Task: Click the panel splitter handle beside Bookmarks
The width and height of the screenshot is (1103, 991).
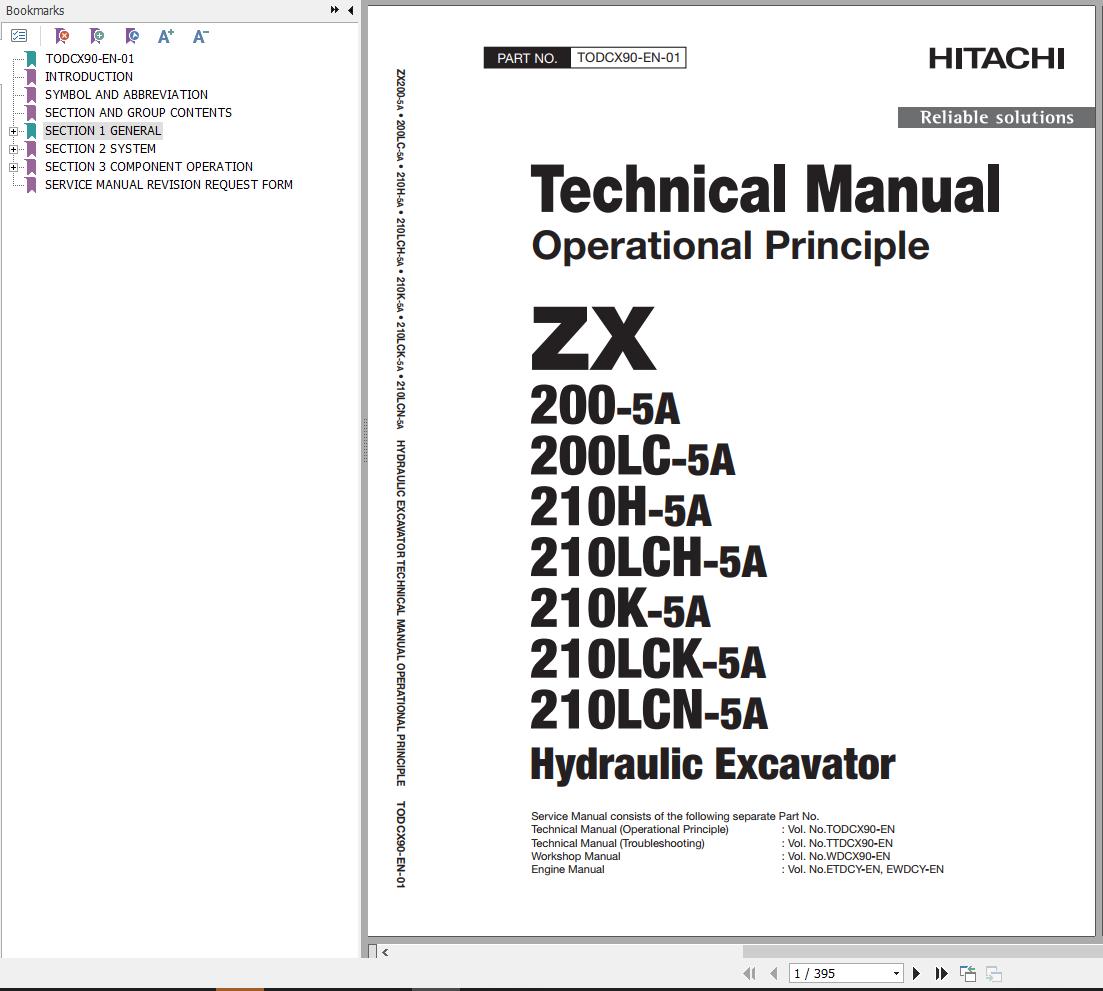Action: [x=364, y=440]
